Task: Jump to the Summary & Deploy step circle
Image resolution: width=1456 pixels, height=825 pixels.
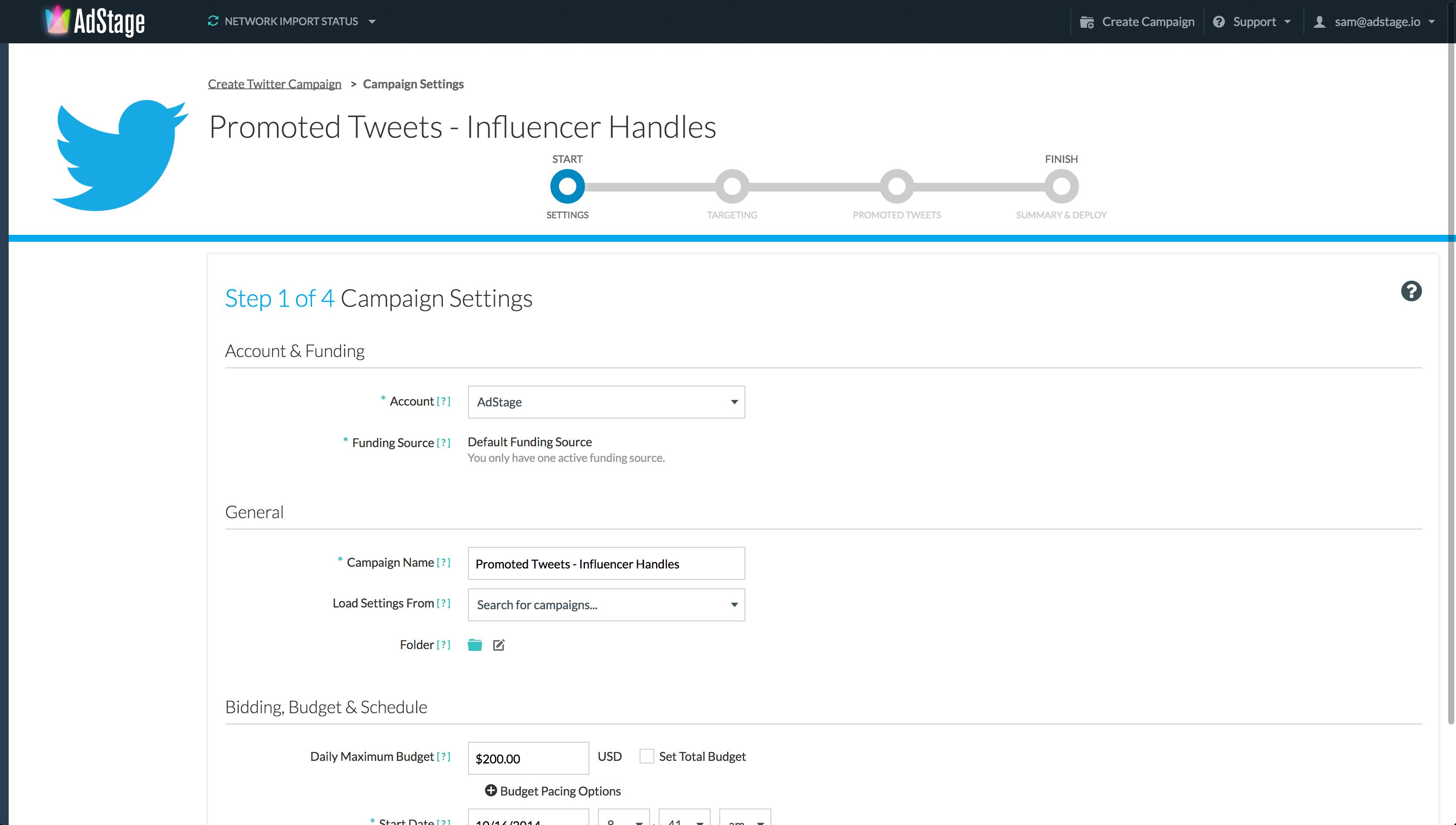Action: coord(1061,186)
